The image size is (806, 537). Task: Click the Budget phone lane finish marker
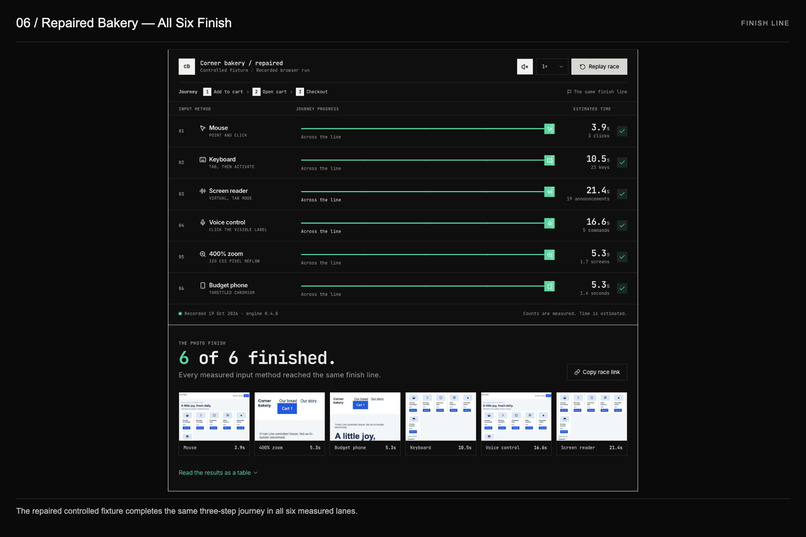pyautogui.click(x=549, y=286)
